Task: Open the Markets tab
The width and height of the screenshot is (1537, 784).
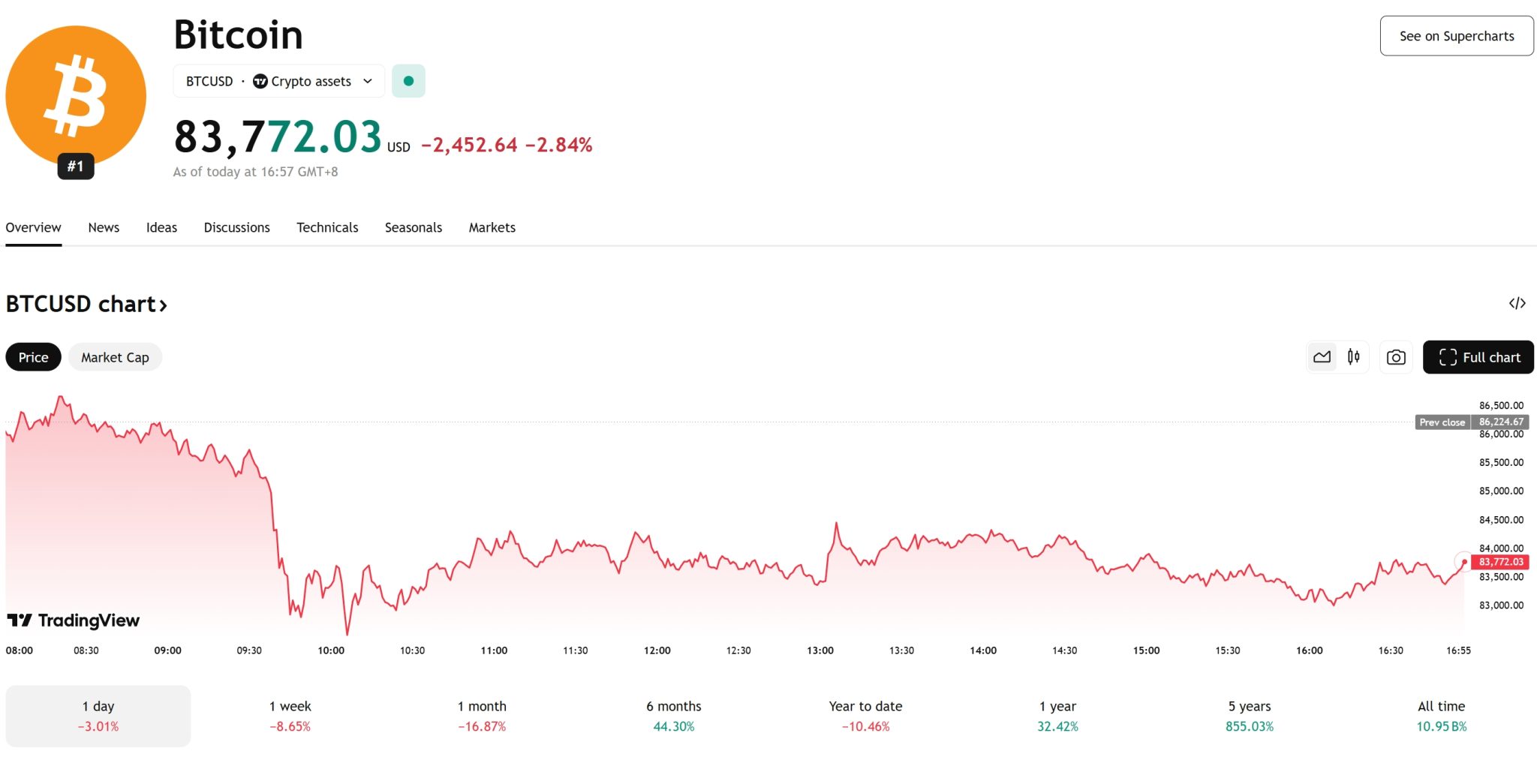Action: [492, 227]
